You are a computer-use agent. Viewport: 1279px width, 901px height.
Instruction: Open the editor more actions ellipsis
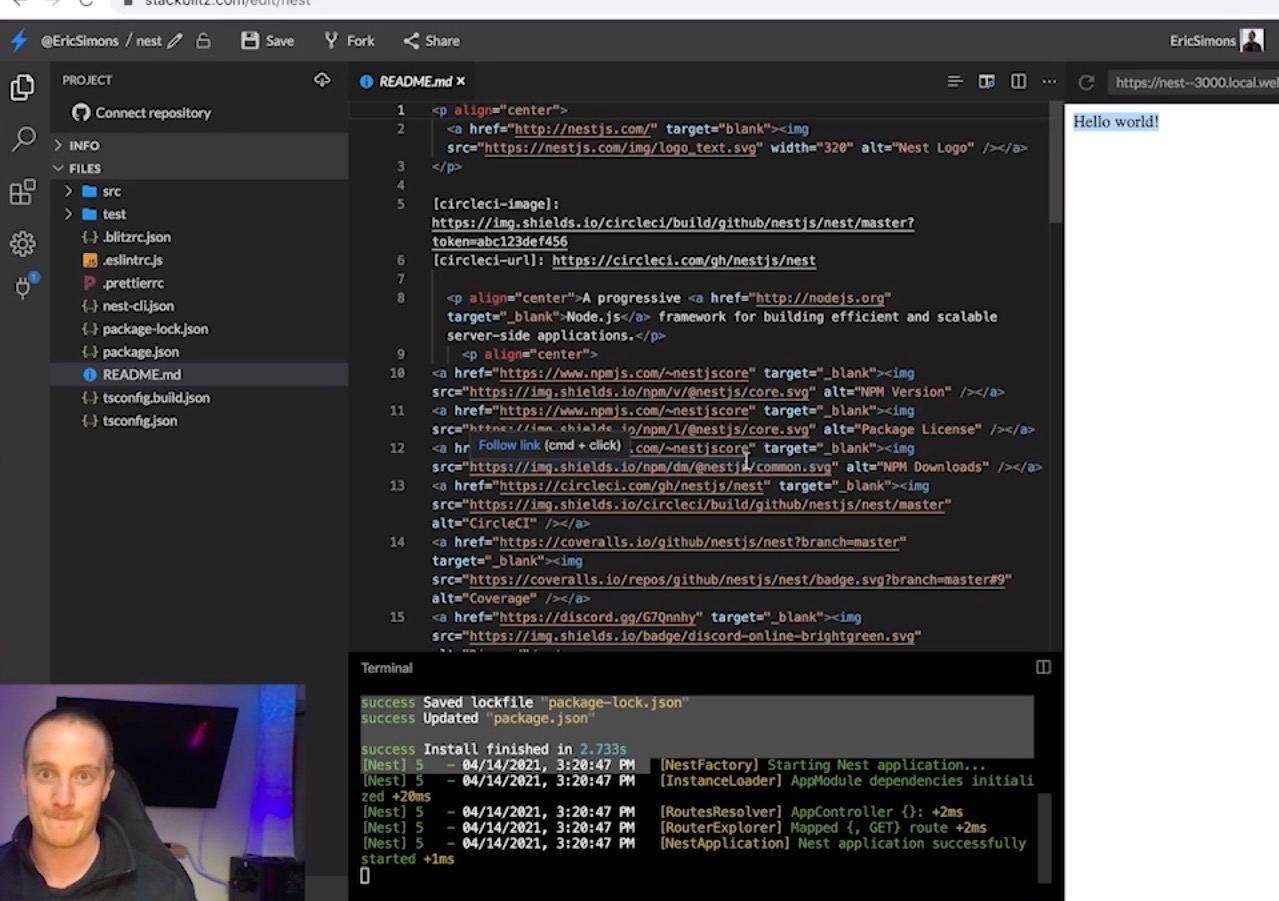(1048, 81)
